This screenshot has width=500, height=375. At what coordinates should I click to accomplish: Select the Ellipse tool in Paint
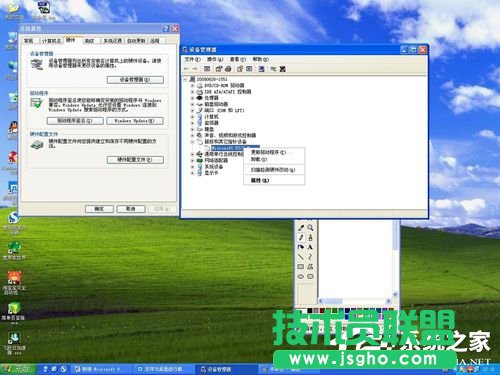coord(301,276)
